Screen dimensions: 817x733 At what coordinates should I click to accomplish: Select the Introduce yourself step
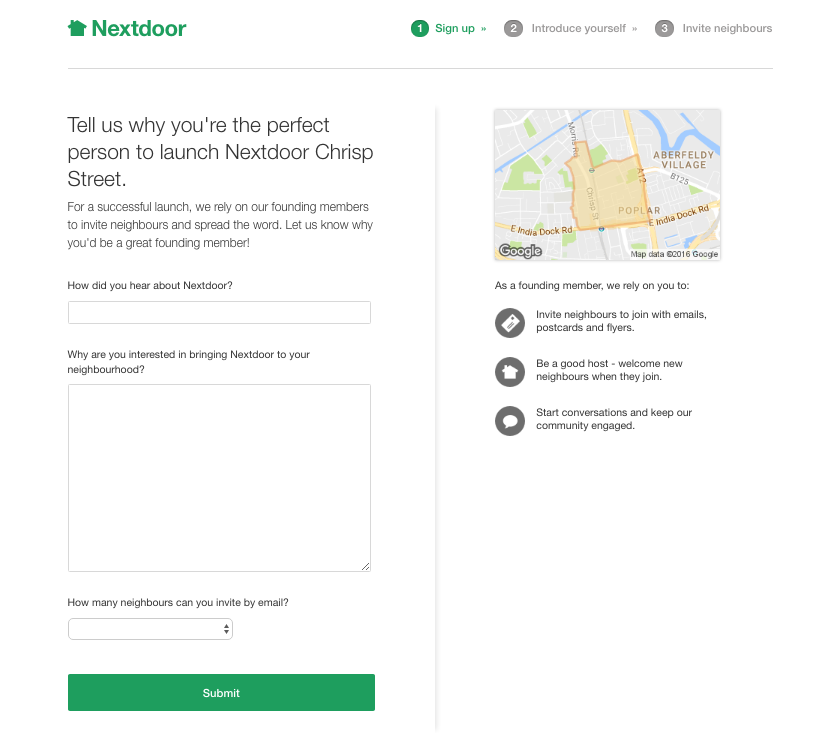[x=578, y=29]
